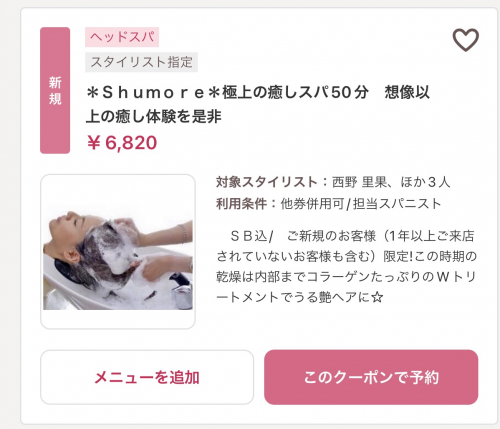Click the 対象スタイリスト label
The image size is (500, 429).
coord(266,182)
